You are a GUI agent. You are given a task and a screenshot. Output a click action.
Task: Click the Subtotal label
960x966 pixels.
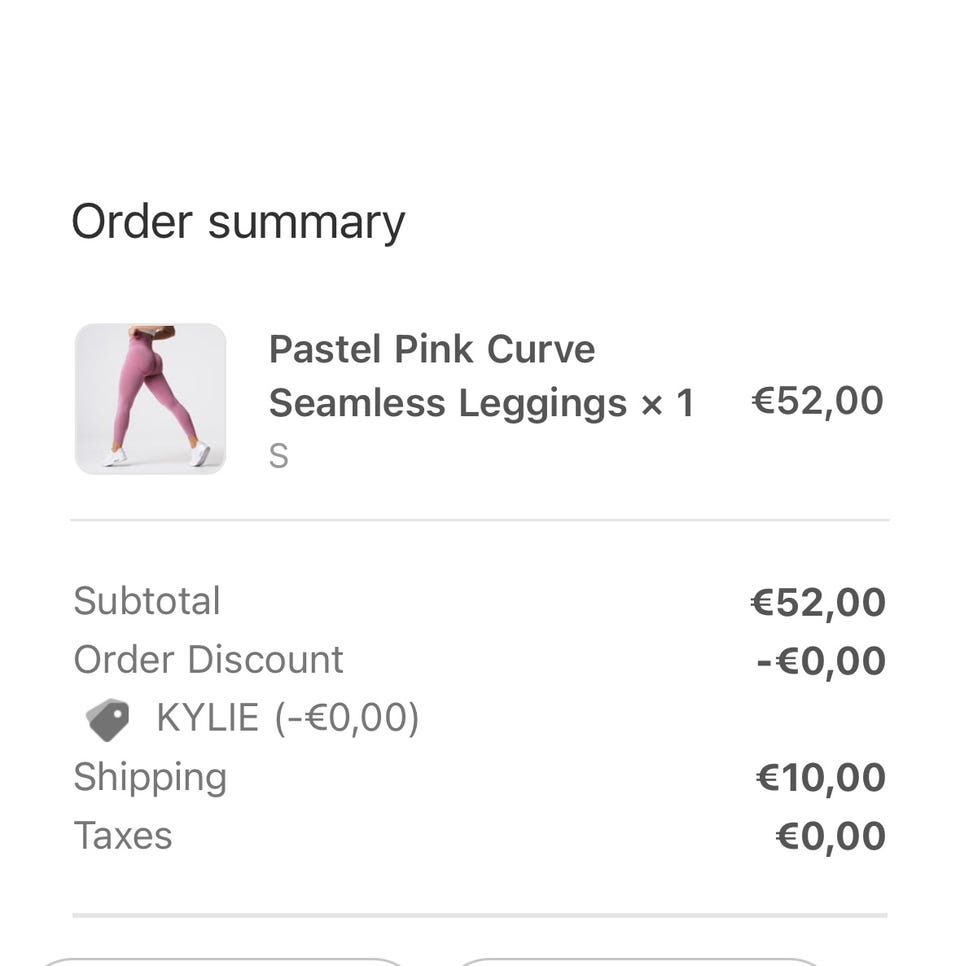[x=147, y=601]
